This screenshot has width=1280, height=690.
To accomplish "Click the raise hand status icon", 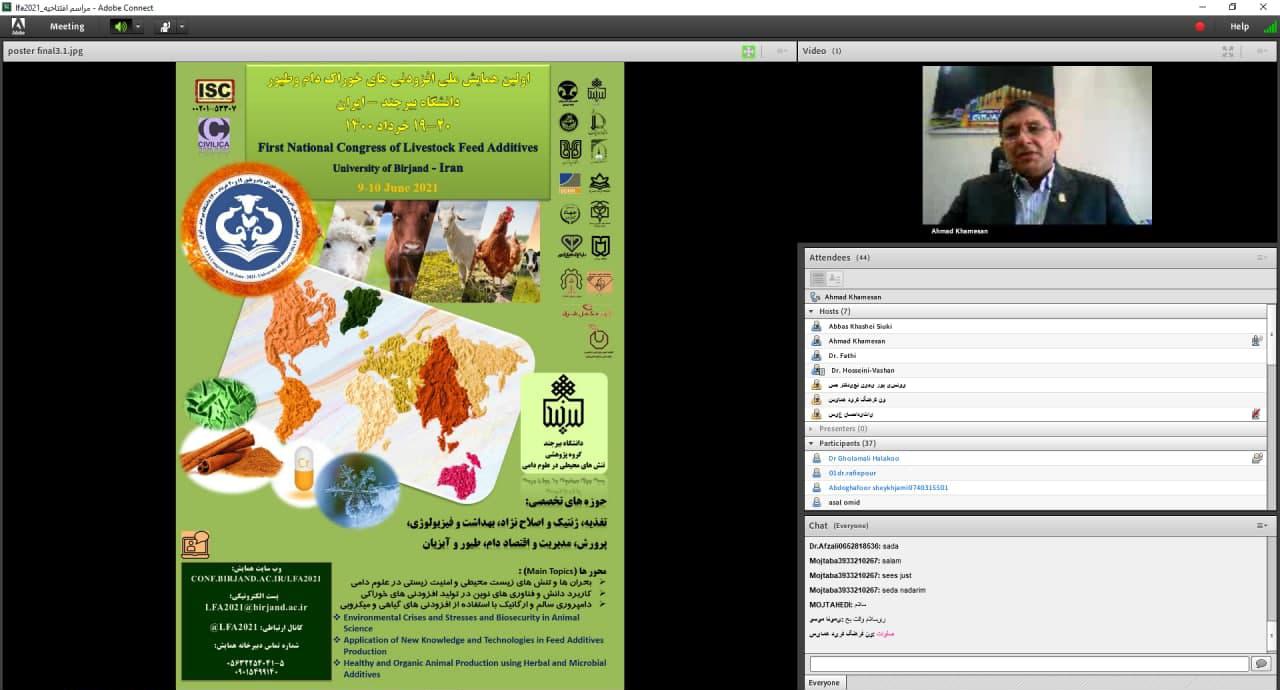I will pos(165,26).
